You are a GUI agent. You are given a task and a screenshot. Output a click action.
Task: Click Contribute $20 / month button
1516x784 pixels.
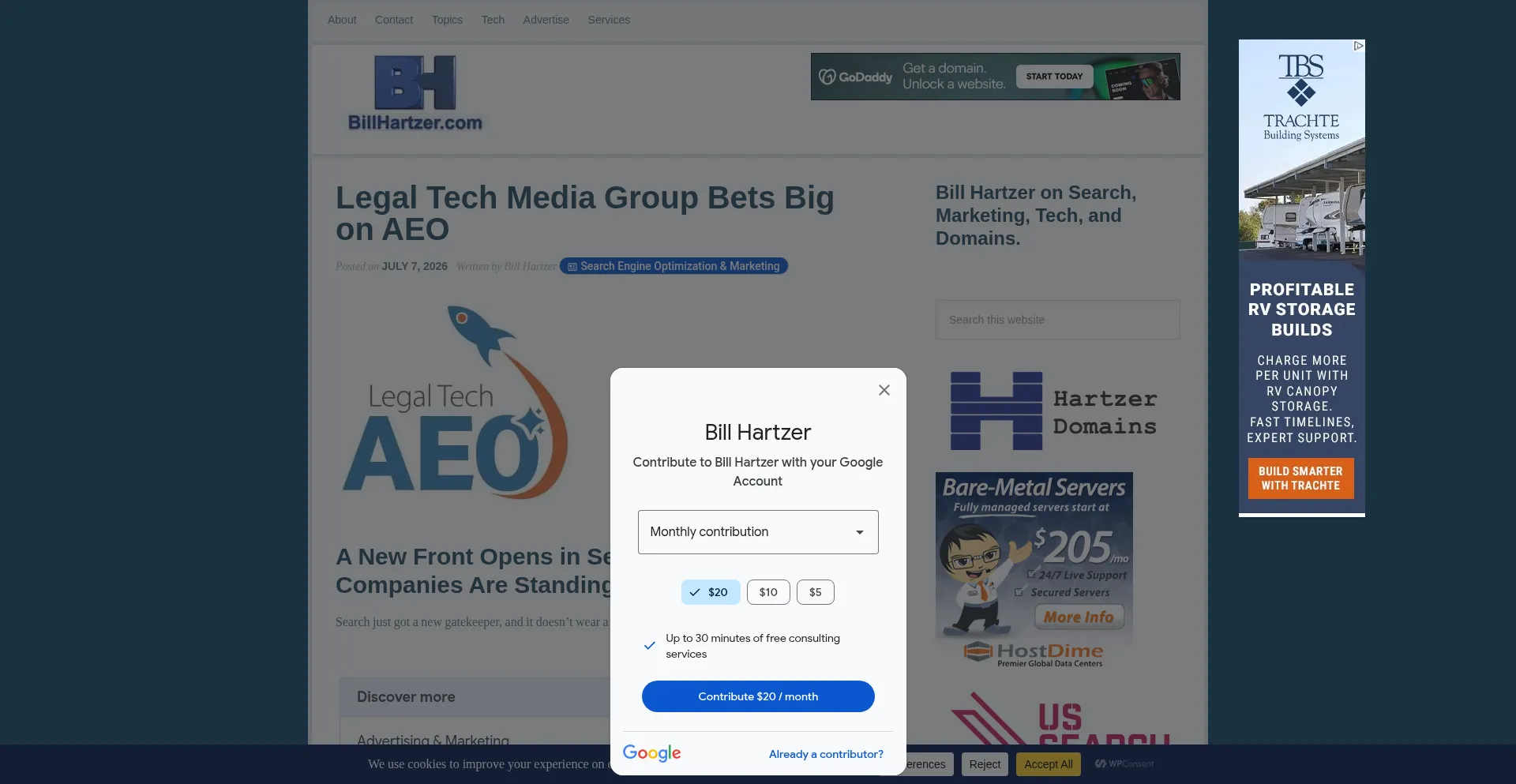758,696
